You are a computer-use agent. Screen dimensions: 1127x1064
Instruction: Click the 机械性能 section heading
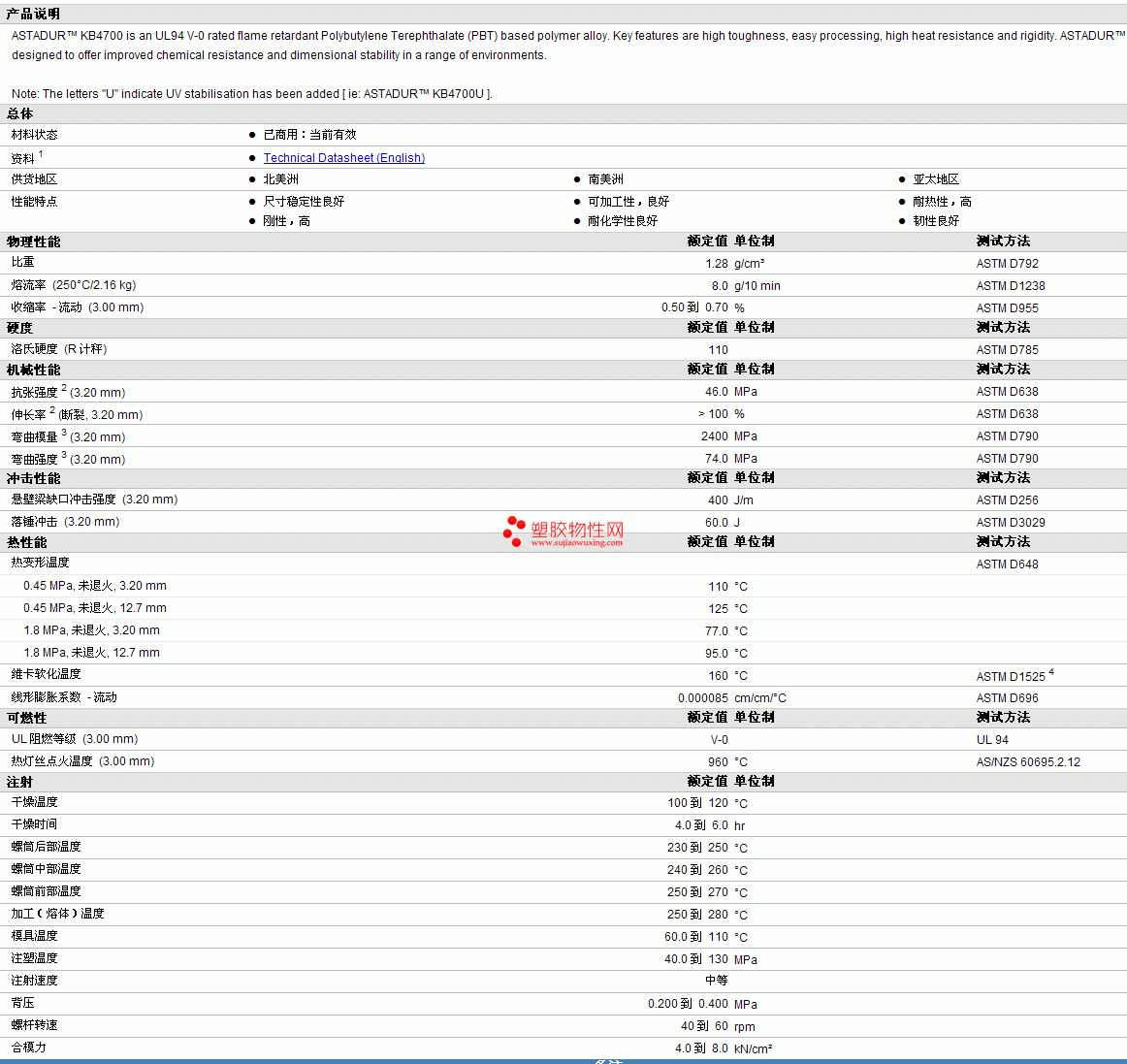pos(33,370)
